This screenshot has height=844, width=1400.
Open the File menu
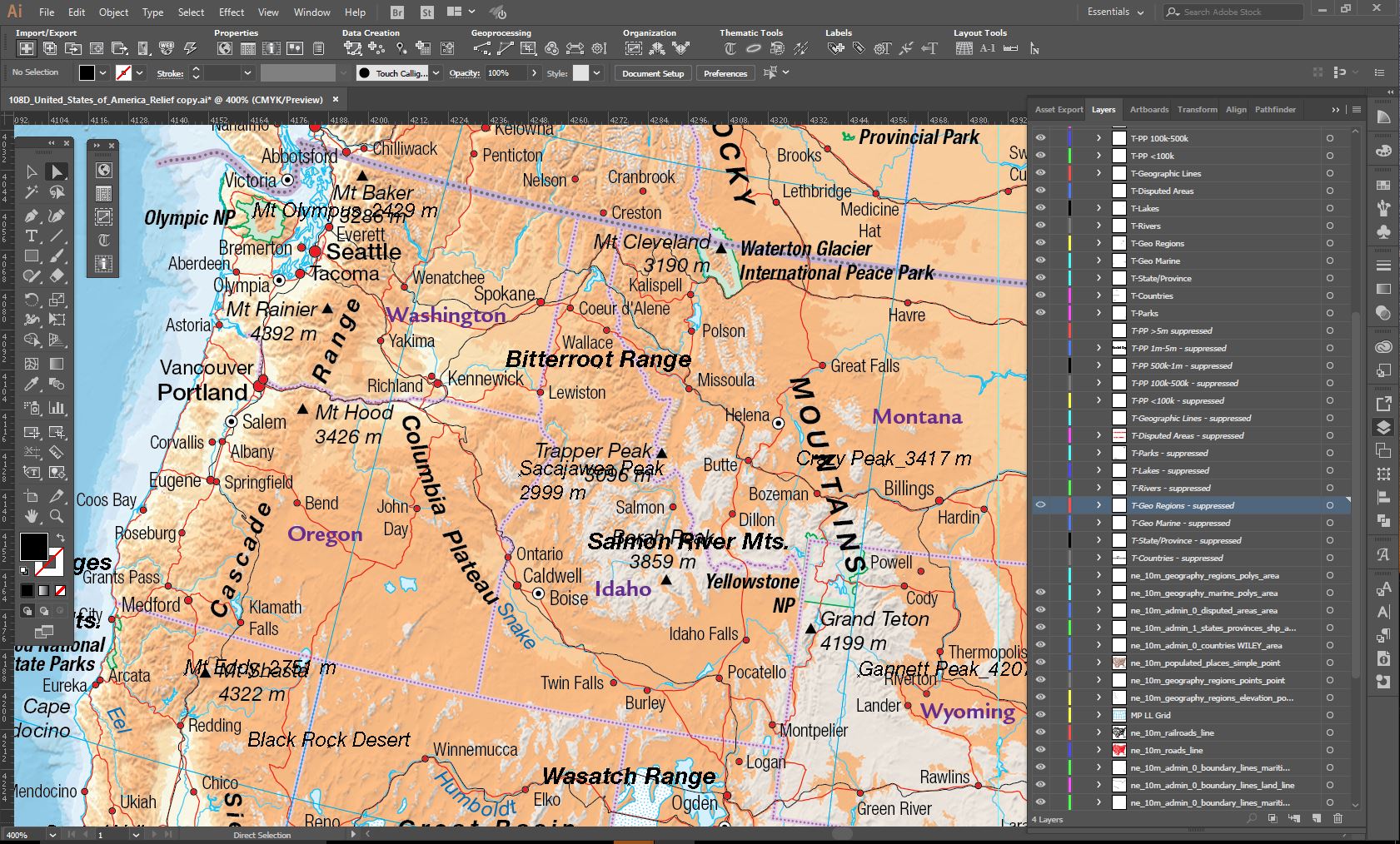pos(47,12)
